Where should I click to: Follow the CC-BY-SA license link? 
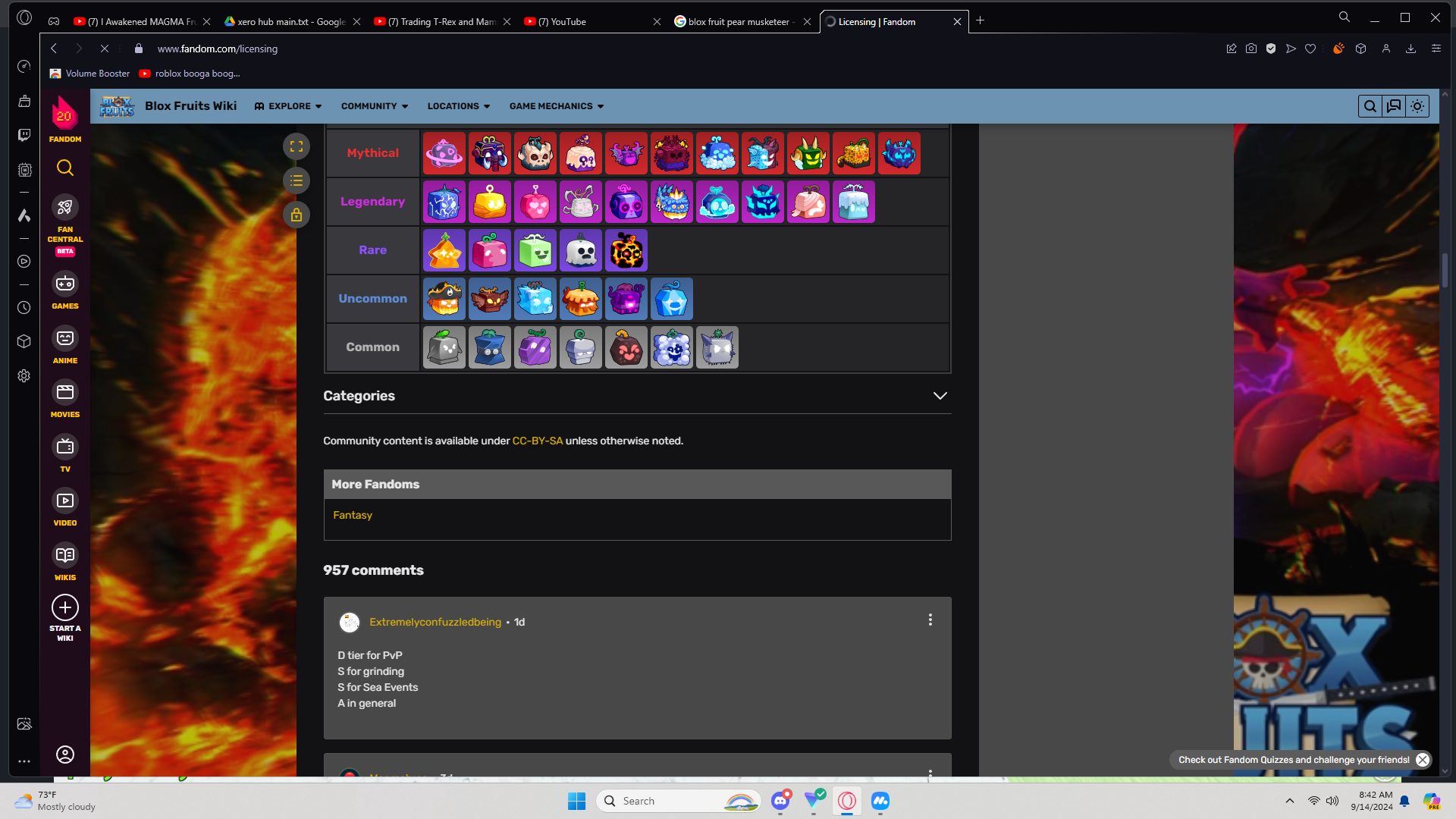pyautogui.click(x=538, y=441)
